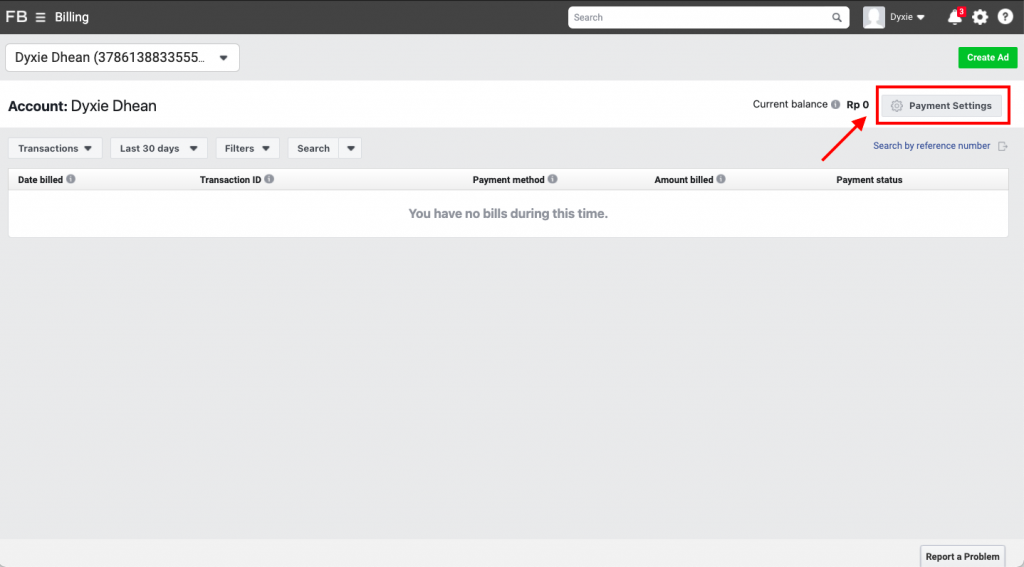Screen dimensions: 1024x567
Task: Click the search magnifier icon
Action: [x=837, y=17]
